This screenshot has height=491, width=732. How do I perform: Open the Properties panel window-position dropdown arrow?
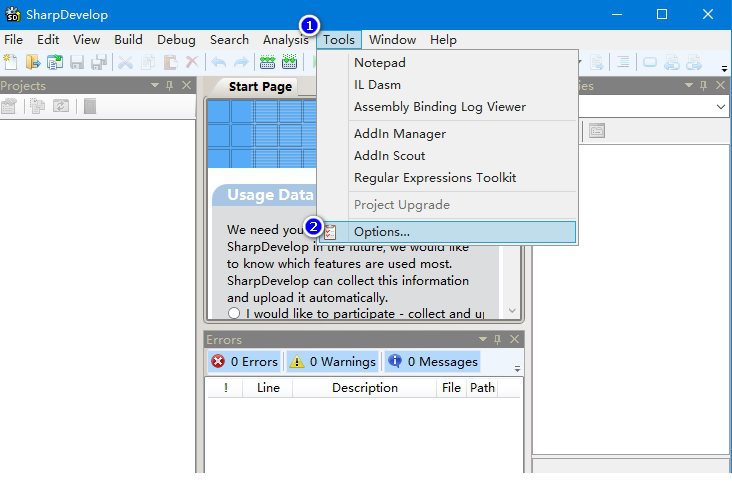tap(689, 85)
